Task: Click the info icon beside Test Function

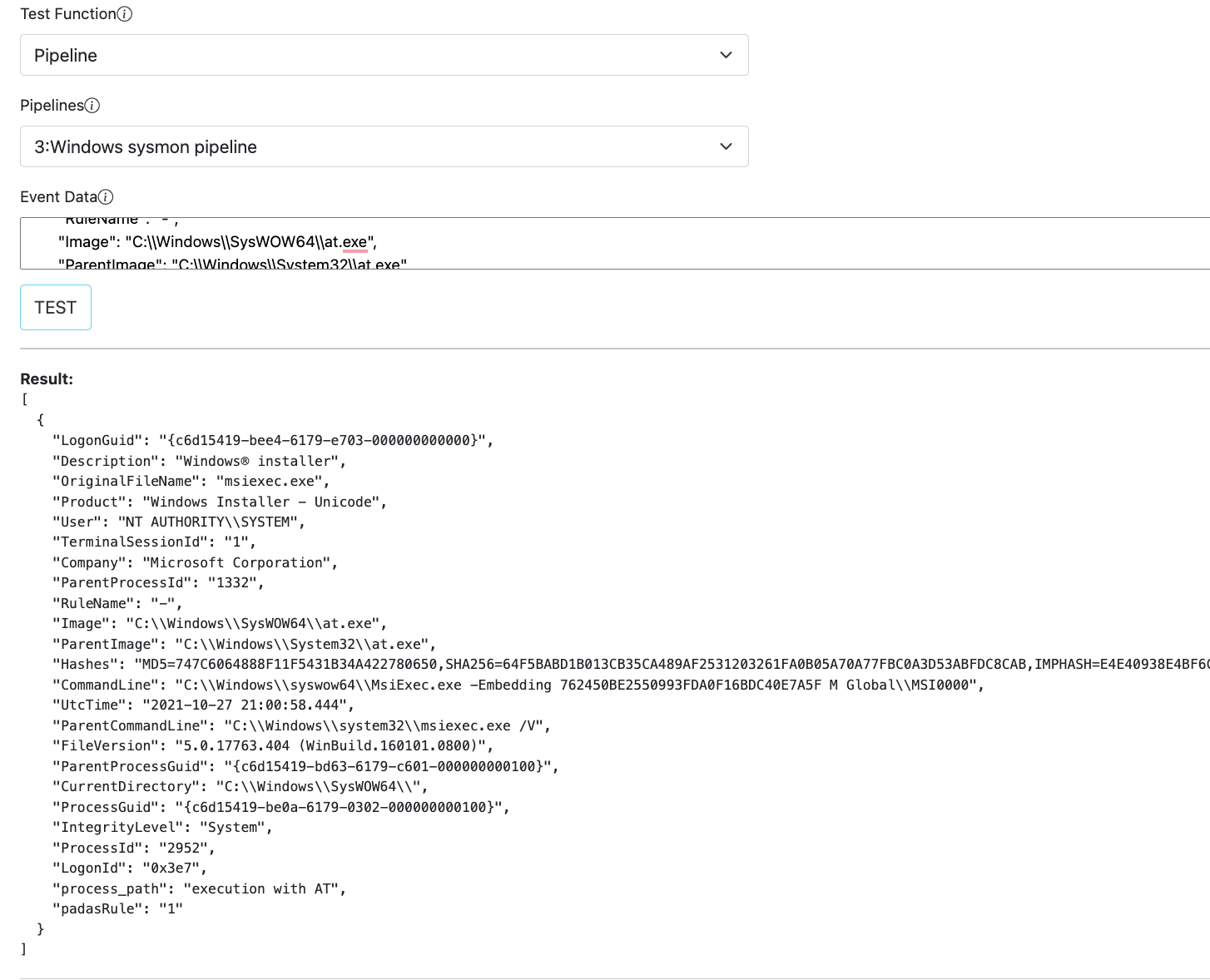Action: (x=125, y=14)
